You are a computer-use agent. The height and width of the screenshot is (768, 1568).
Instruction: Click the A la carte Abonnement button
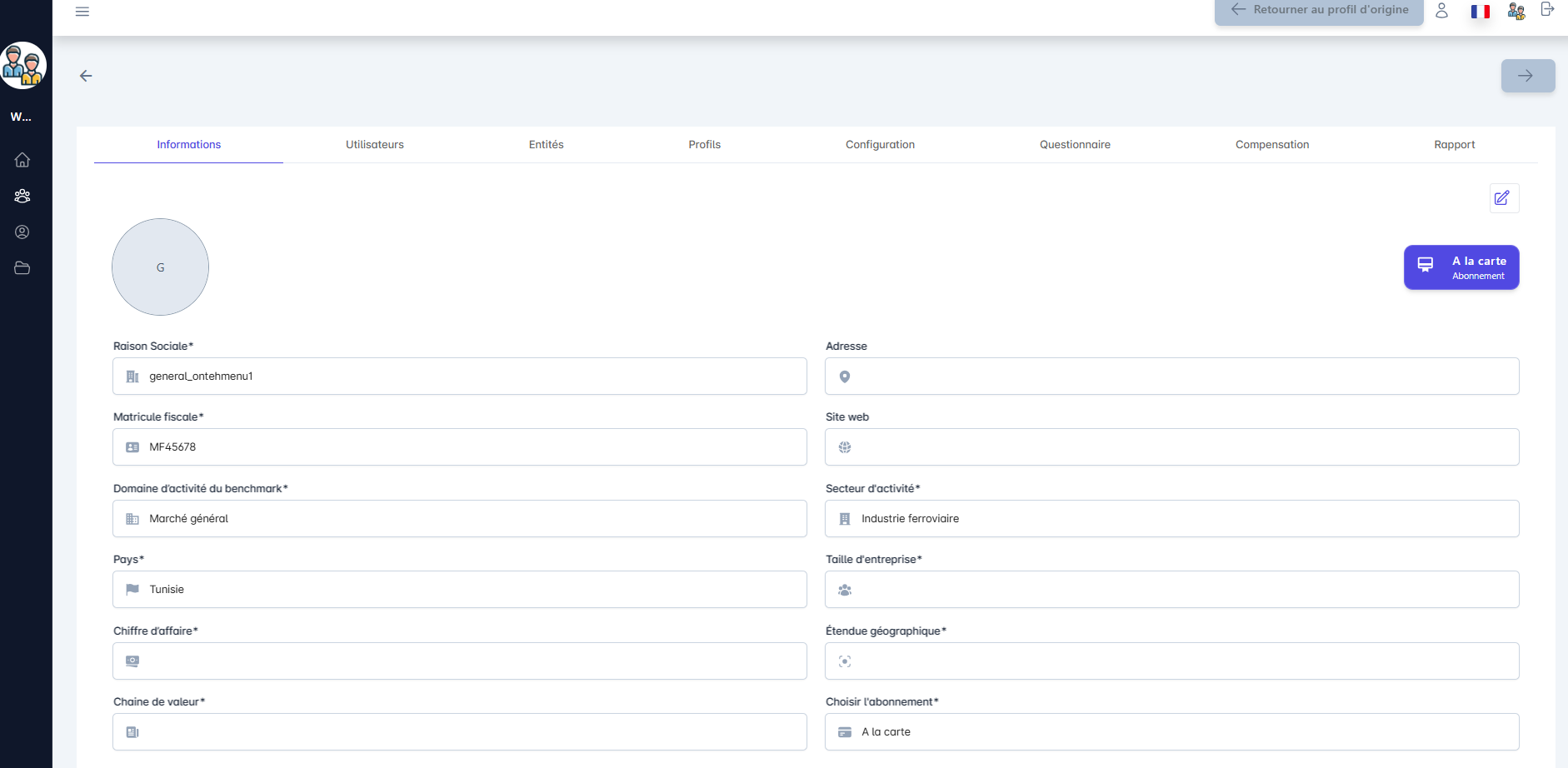tap(1461, 267)
